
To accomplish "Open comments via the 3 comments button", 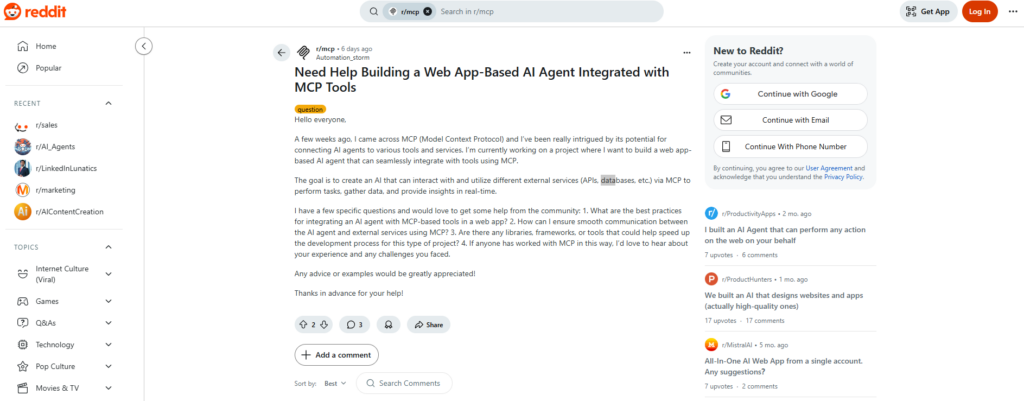I will click(x=355, y=324).
